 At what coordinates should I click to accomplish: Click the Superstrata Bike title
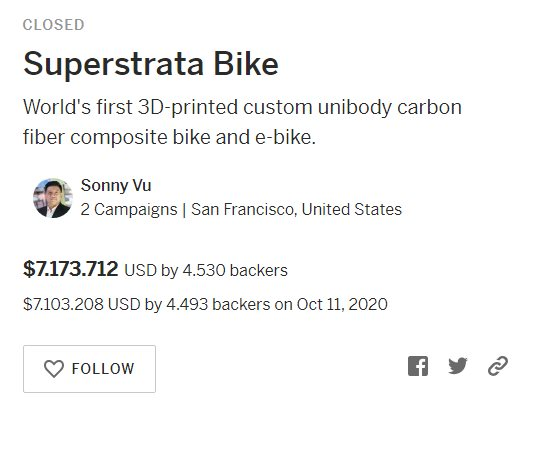pos(151,64)
